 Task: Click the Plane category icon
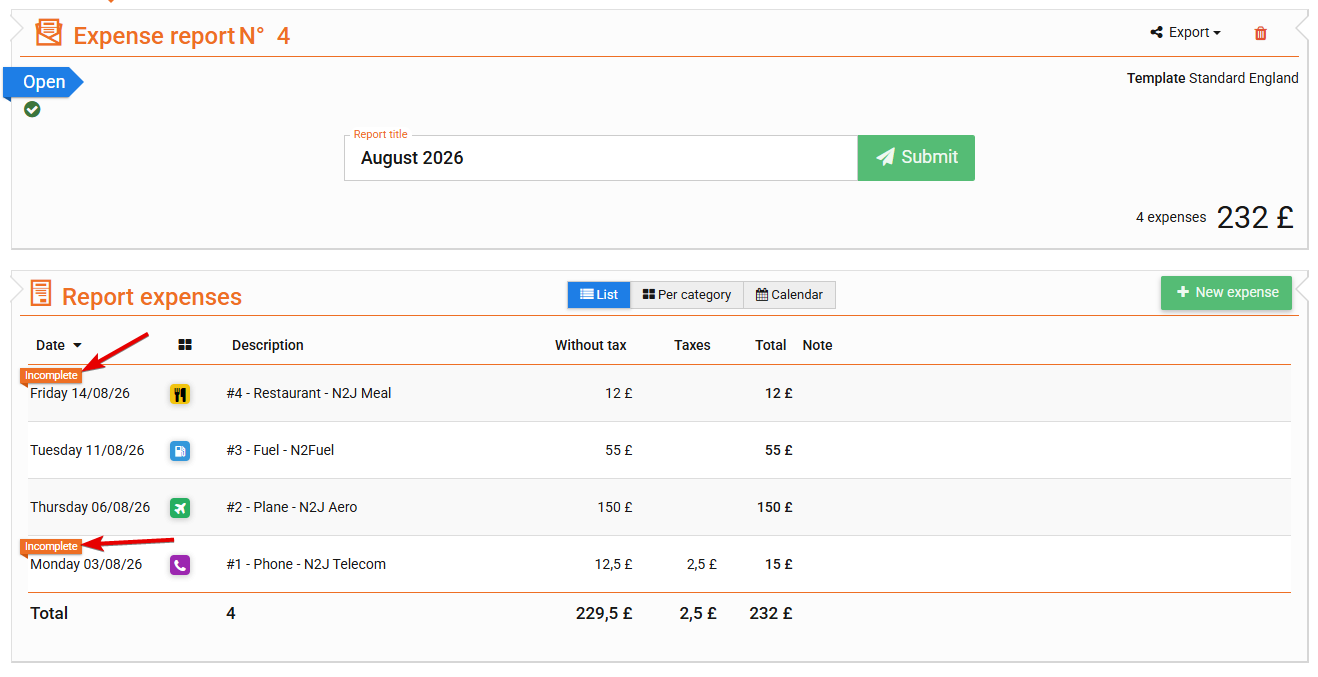pos(180,508)
